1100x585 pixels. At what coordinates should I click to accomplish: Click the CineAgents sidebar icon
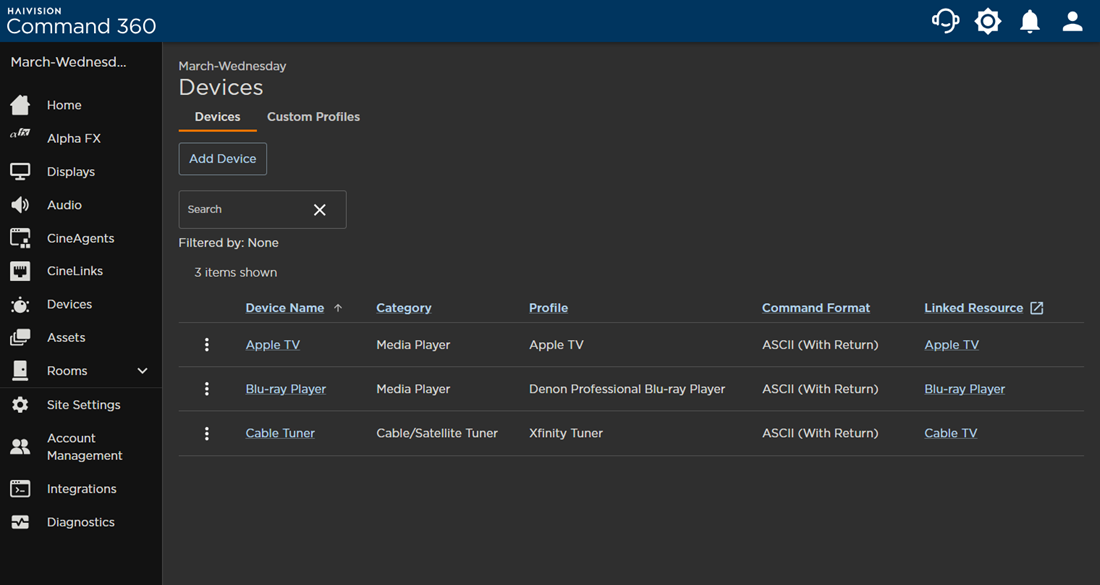[20, 238]
